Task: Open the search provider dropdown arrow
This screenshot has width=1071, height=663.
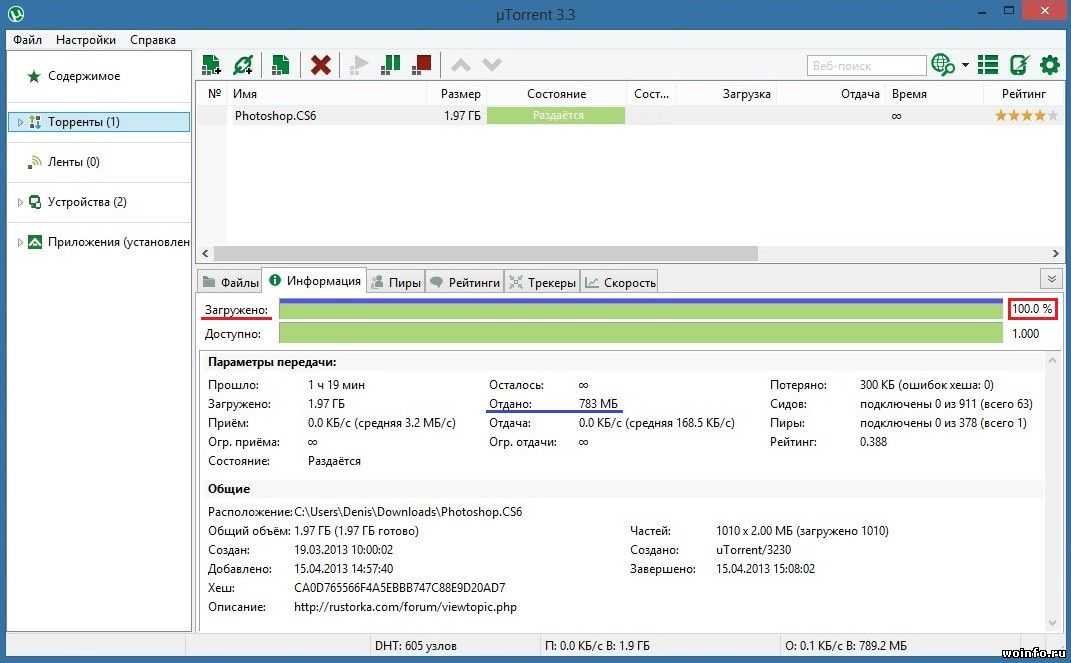Action: click(x=965, y=65)
